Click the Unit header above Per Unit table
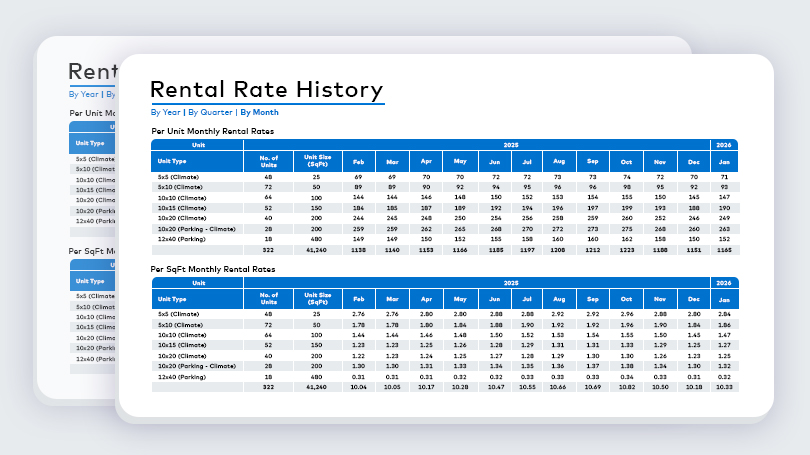Image resolution: width=810 pixels, height=455 pixels. [198, 145]
